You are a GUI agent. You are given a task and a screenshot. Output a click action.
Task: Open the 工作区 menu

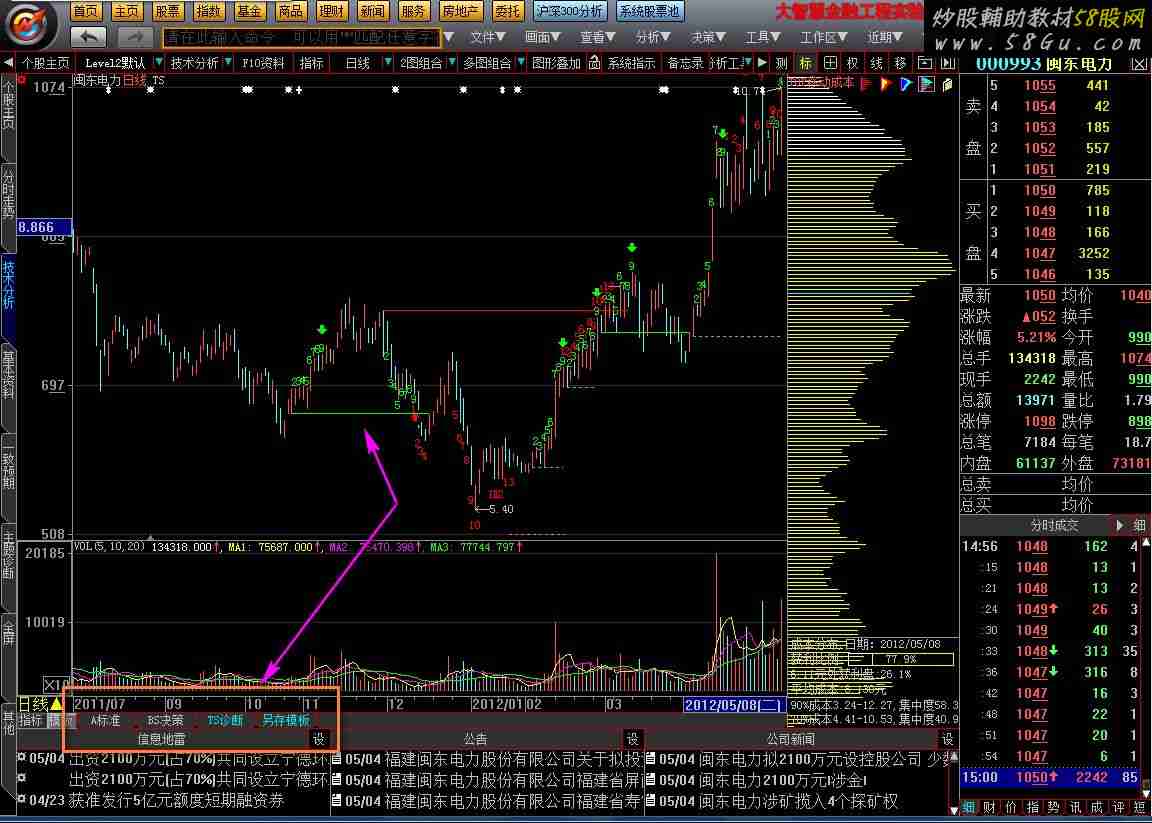tap(824, 37)
